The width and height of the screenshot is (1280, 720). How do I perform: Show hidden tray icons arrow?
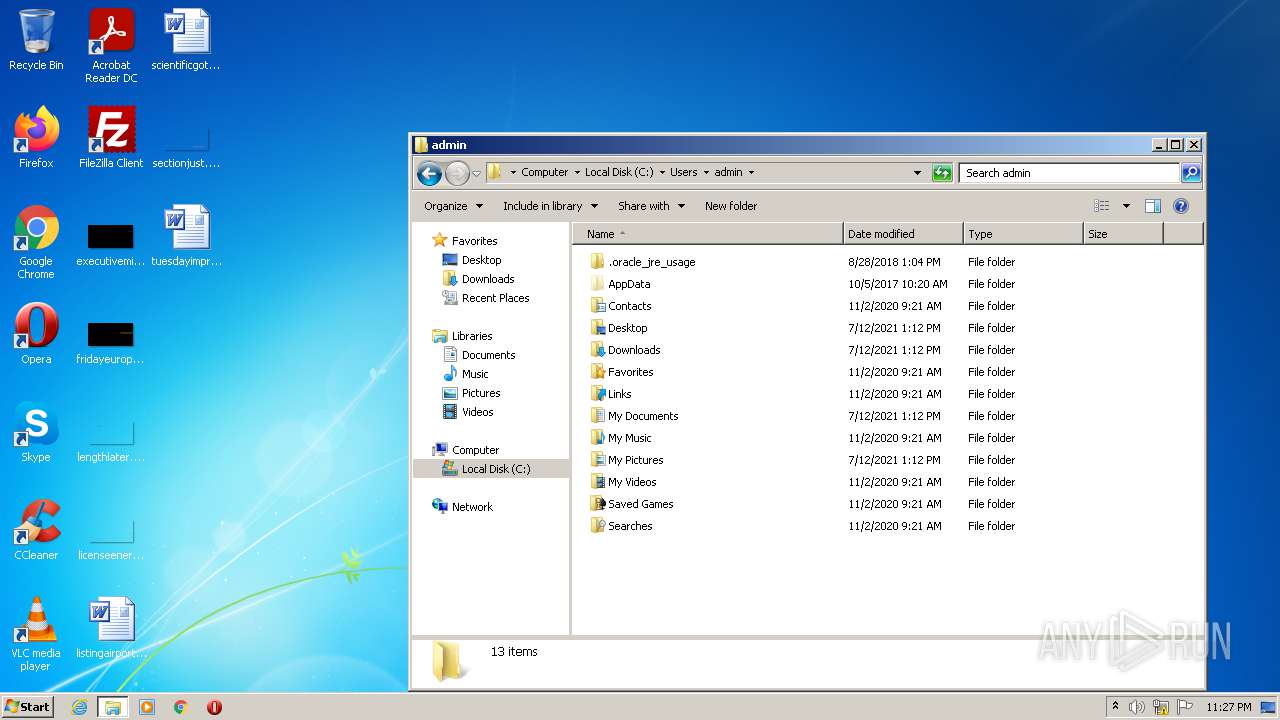tap(1115, 707)
